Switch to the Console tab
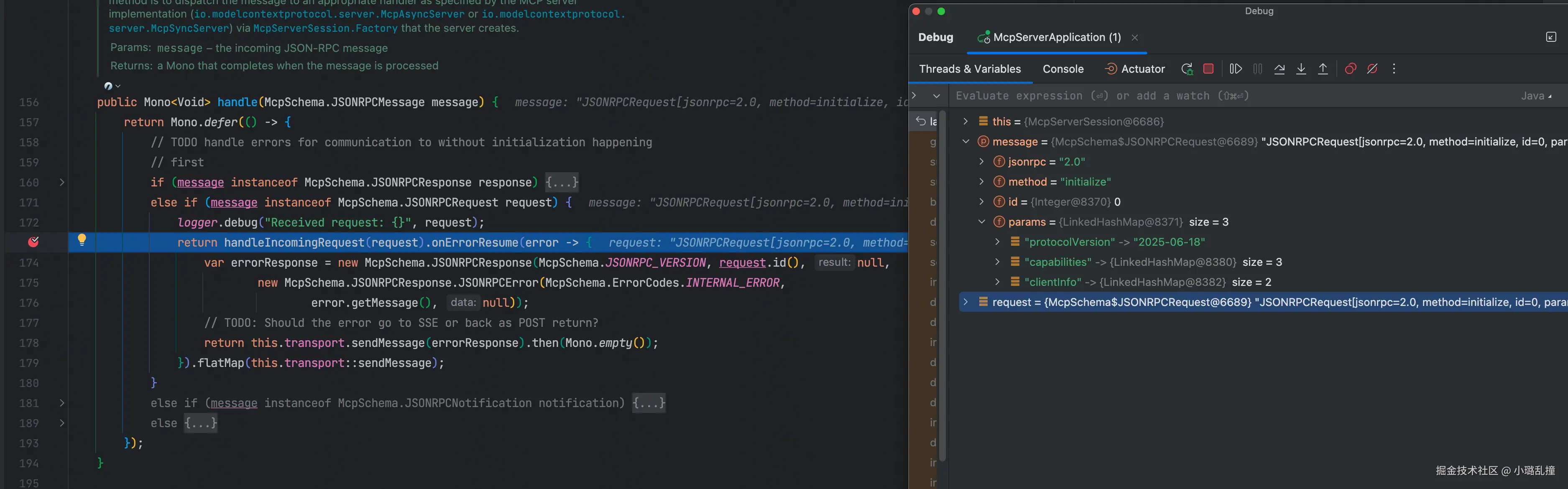 pos(1063,69)
